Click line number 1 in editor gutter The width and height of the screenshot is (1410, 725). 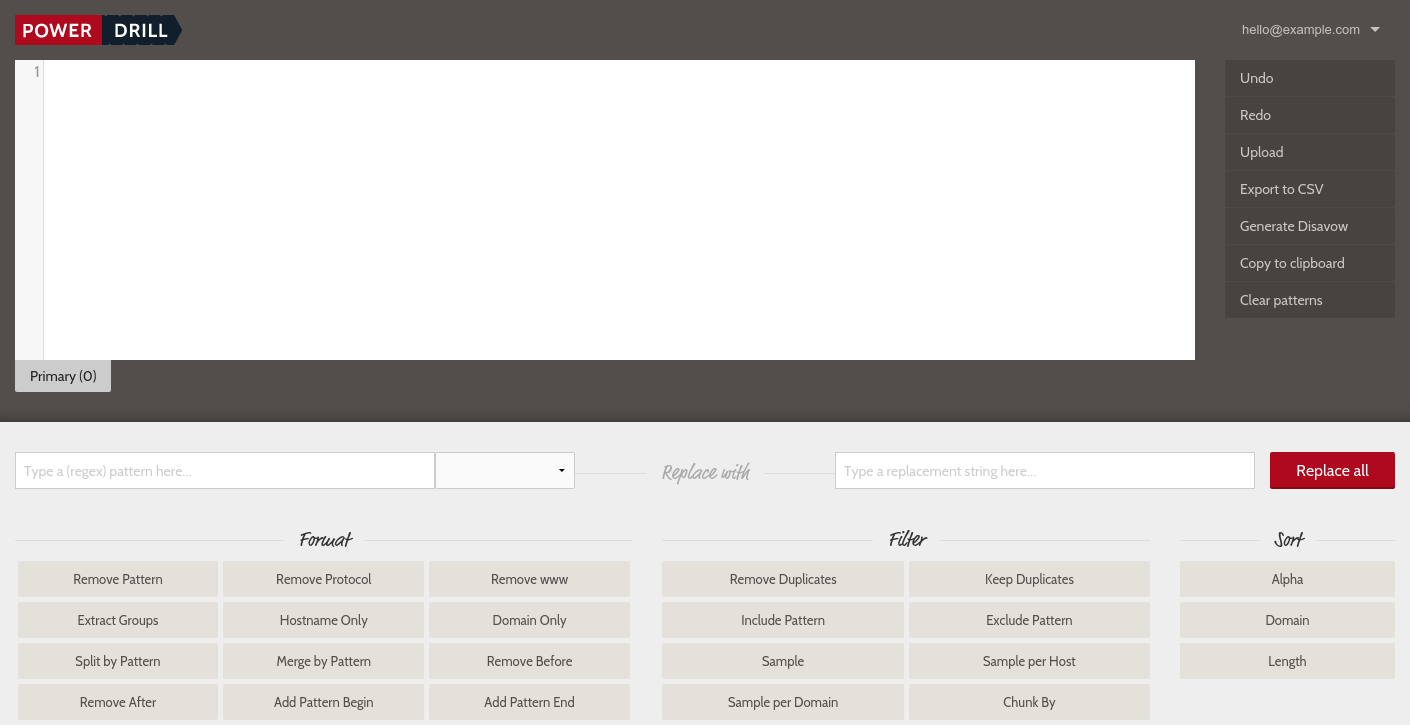click(x=37, y=72)
